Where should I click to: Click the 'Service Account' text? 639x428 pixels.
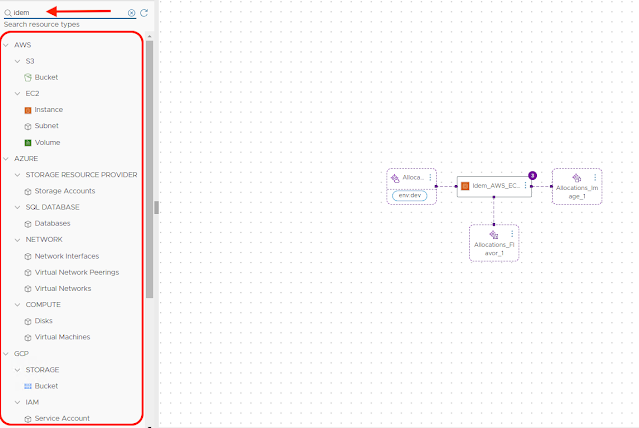pos(62,418)
